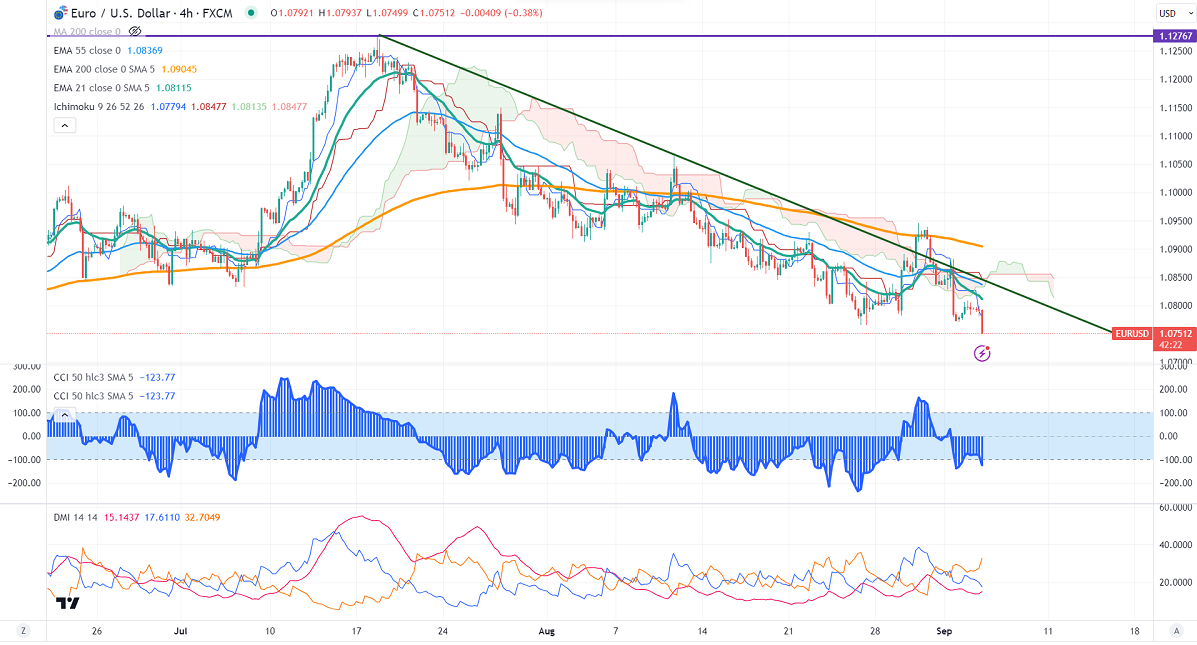Select the Ichimoku 9 26 52 26 legend
1197x645 pixels.
coord(98,107)
